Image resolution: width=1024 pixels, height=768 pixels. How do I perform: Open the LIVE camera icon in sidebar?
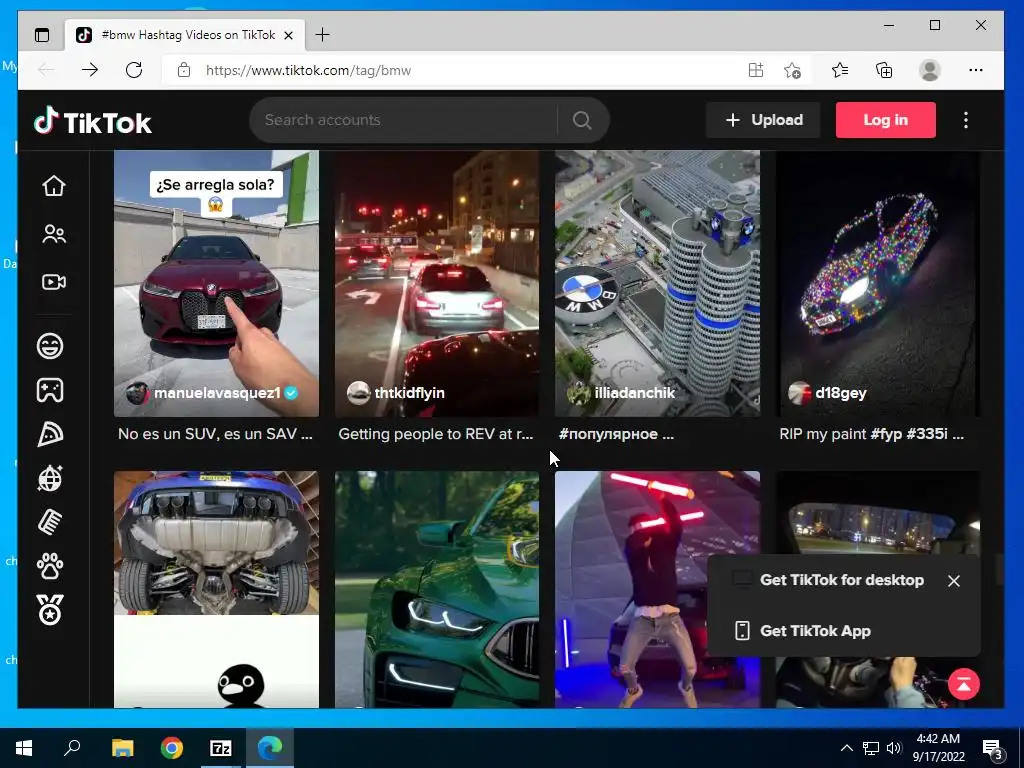[54, 282]
